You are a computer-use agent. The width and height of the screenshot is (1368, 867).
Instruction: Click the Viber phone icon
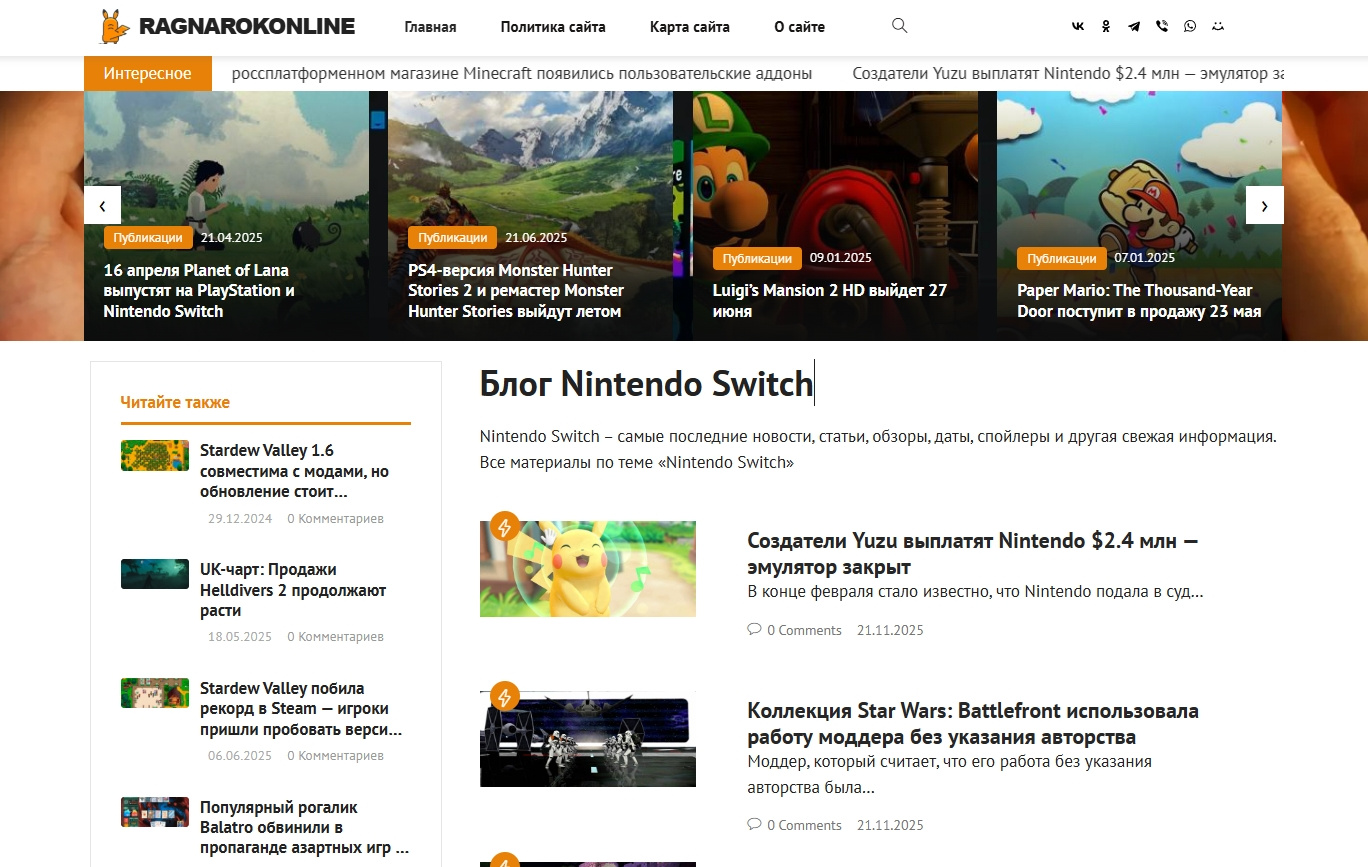(1162, 27)
